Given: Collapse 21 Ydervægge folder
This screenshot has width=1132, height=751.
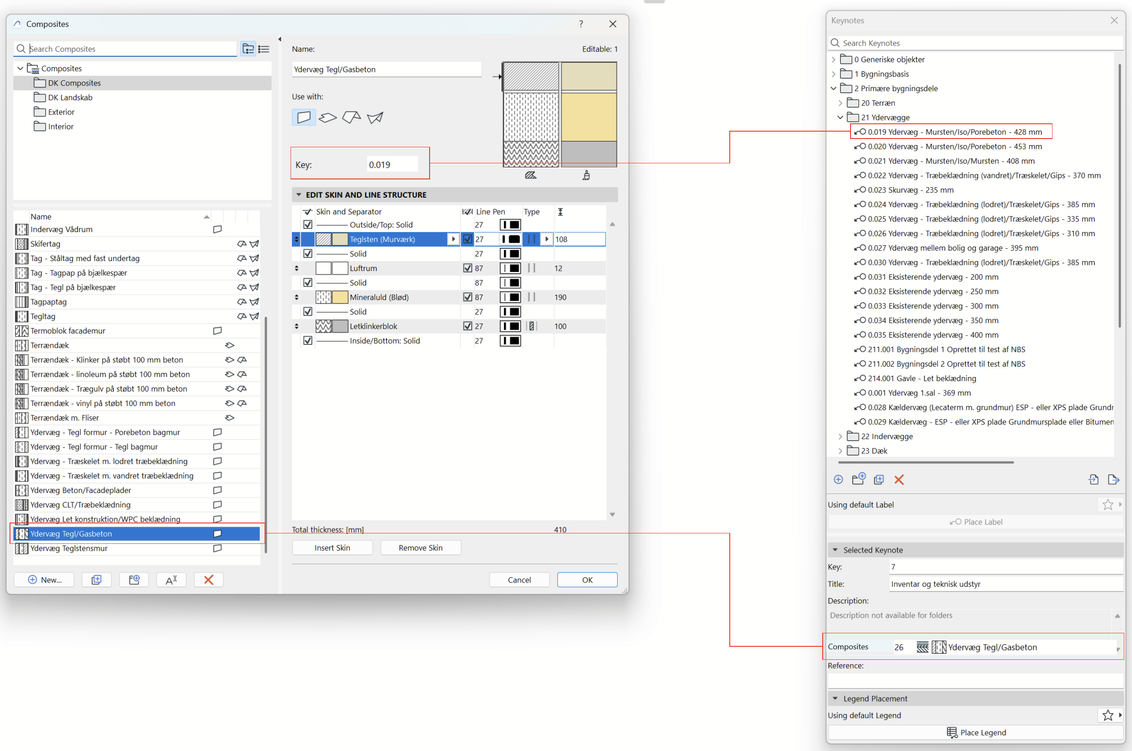Looking at the screenshot, I should click(x=840, y=117).
